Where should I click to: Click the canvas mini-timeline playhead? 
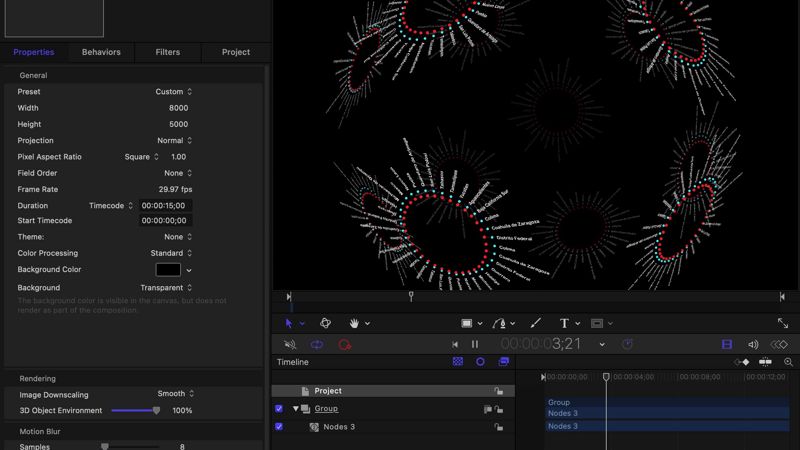coord(411,296)
